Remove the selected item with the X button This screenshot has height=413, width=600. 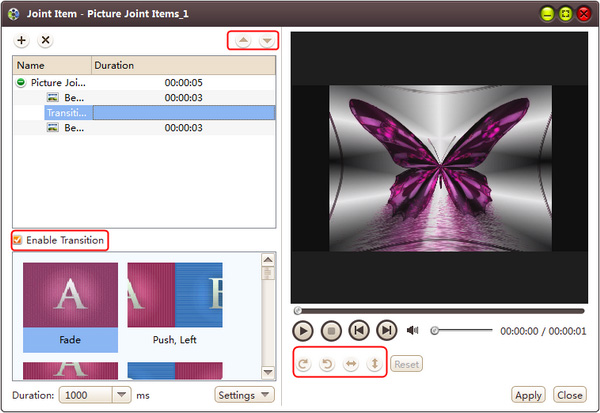pyautogui.click(x=46, y=40)
